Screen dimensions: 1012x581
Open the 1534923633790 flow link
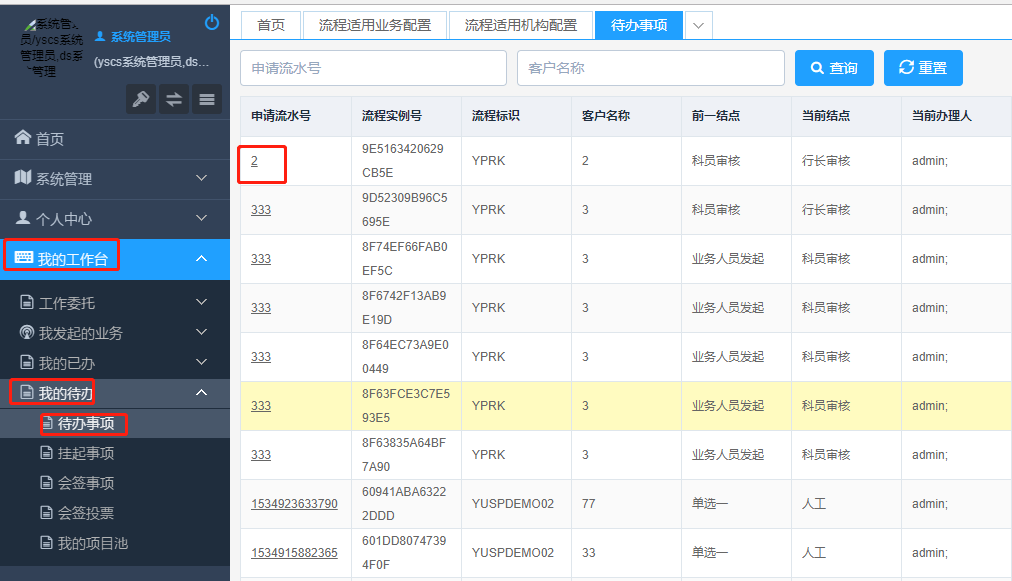(x=294, y=503)
